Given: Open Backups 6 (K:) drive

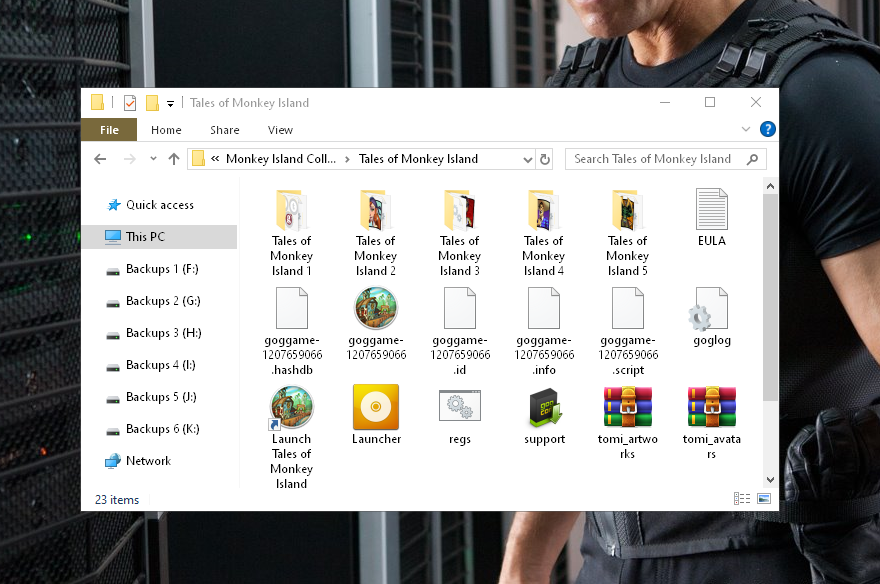Looking at the screenshot, I should (162, 429).
